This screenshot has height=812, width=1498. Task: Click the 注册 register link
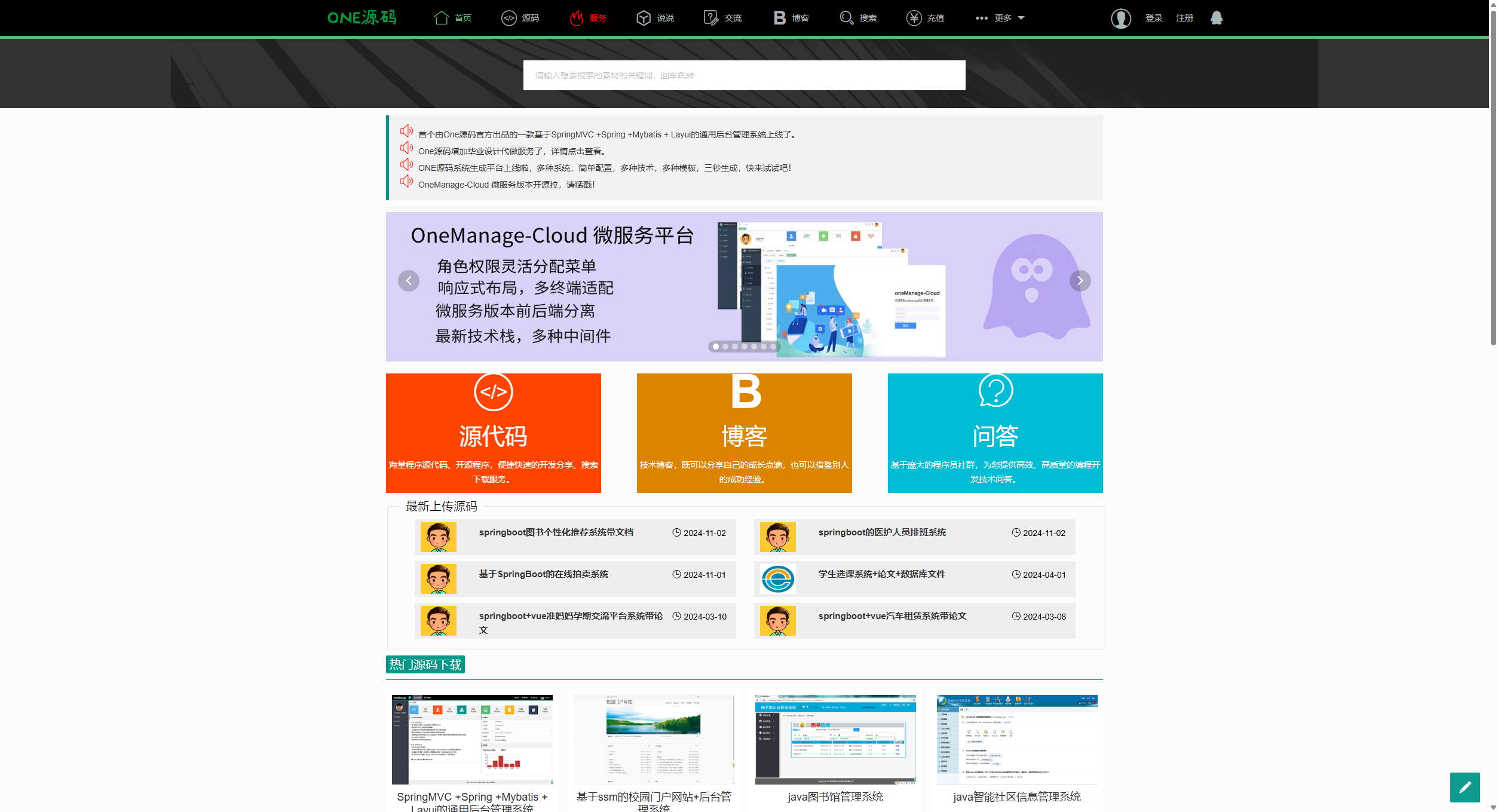[1184, 18]
